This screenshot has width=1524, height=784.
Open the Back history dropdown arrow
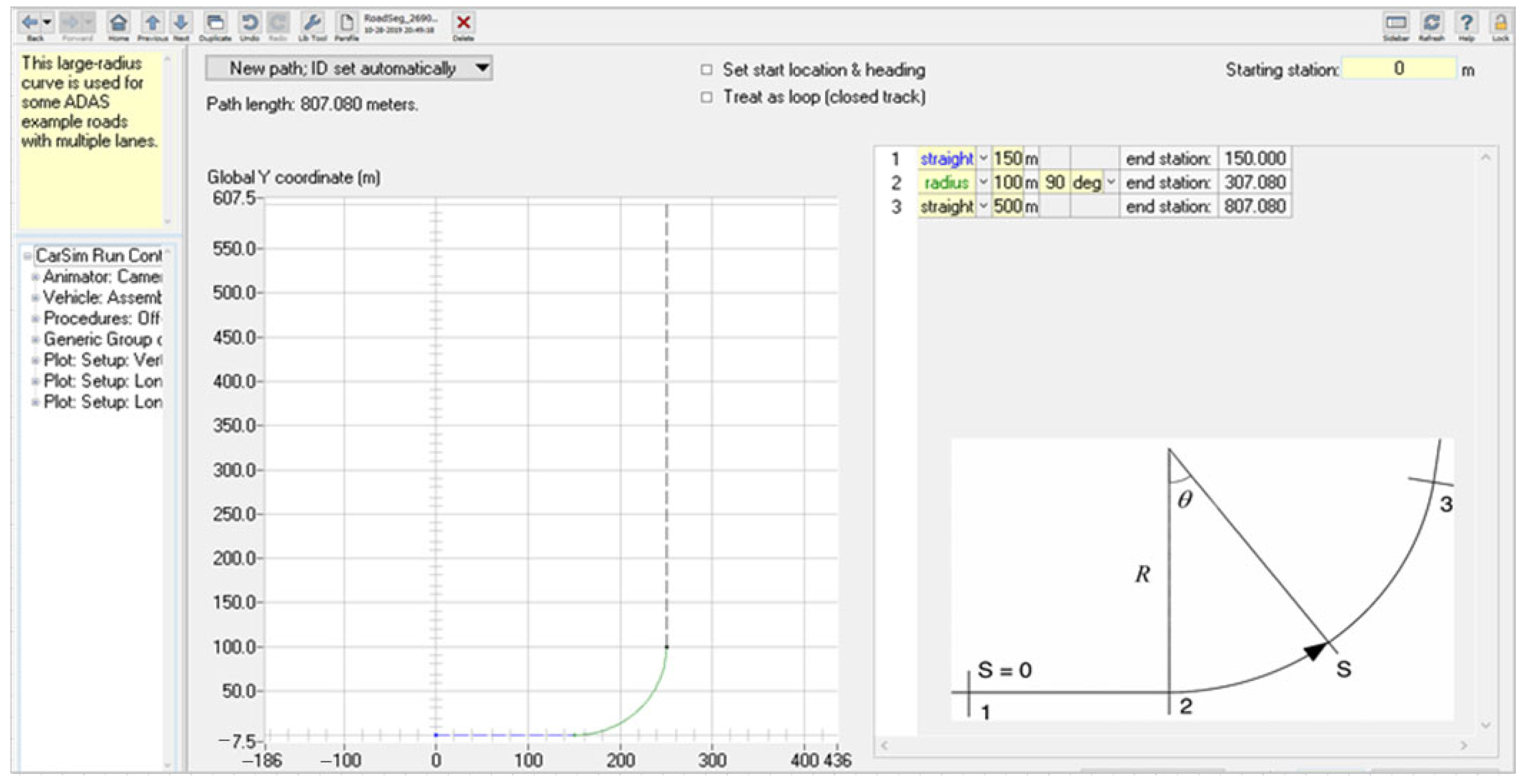48,23
